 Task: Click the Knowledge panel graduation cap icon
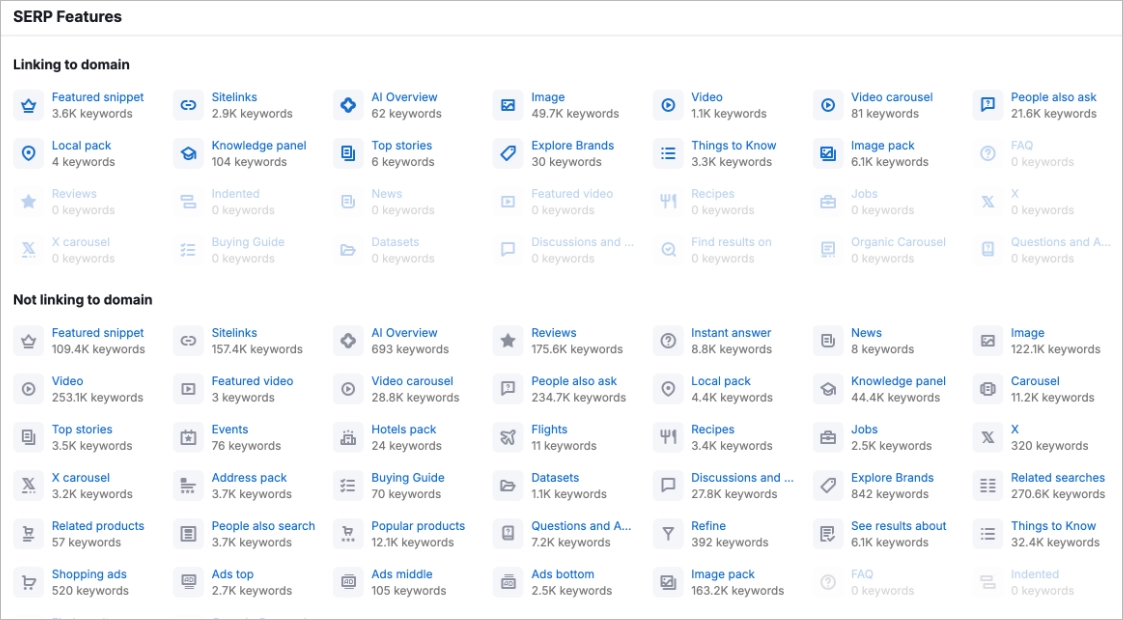[187, 152]
